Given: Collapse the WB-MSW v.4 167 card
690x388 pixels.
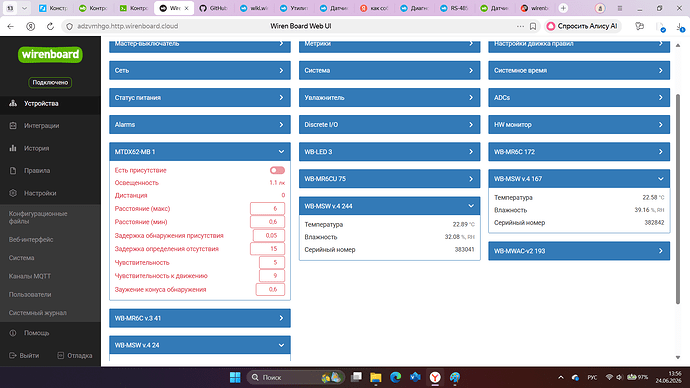Looking at the screenshot, I should click(579, 179).
